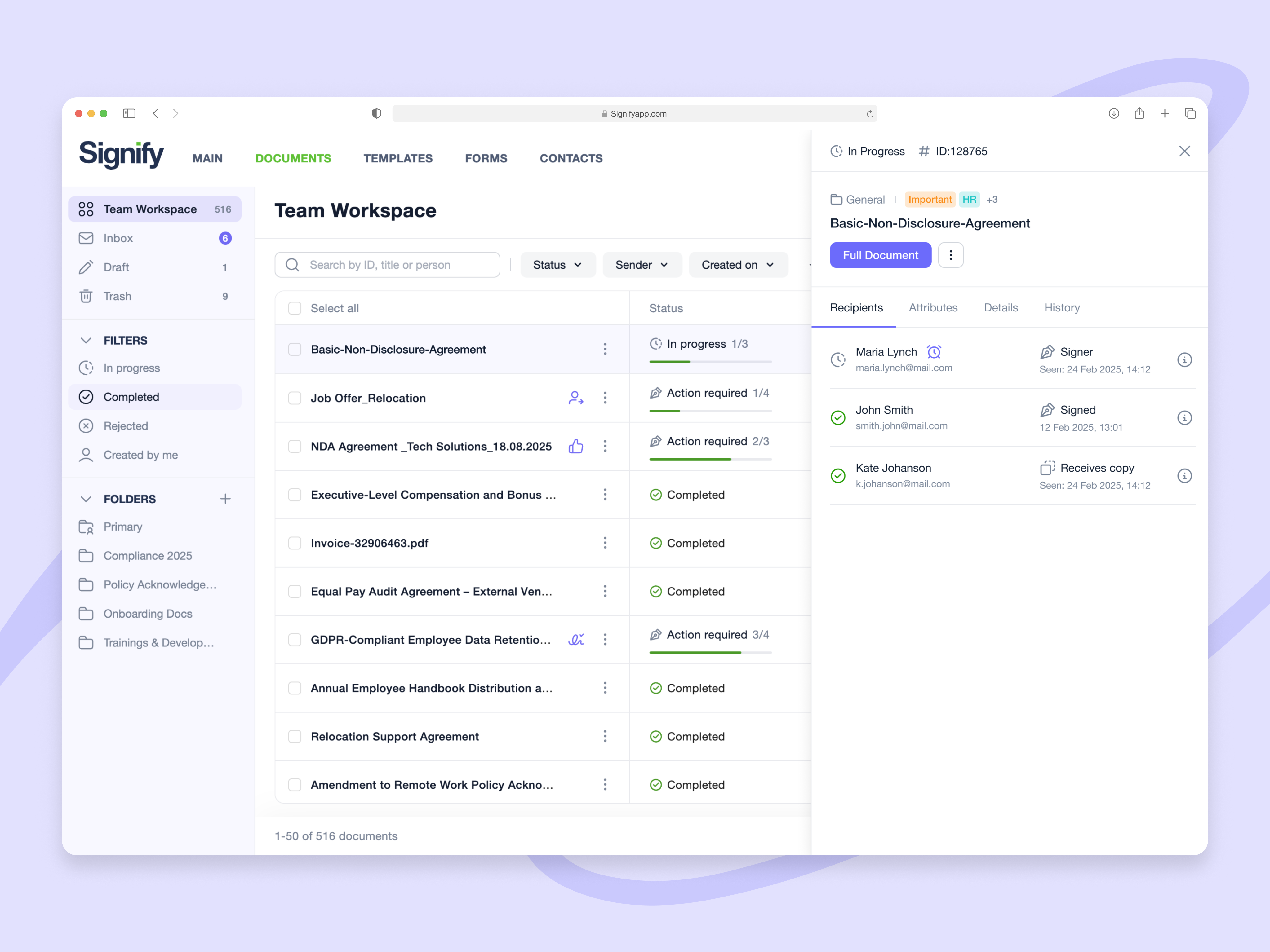1270x952 pixels.
Task: Select checkbox for Equal Pay Audit Agreement
Action: (x=295, y=592)
